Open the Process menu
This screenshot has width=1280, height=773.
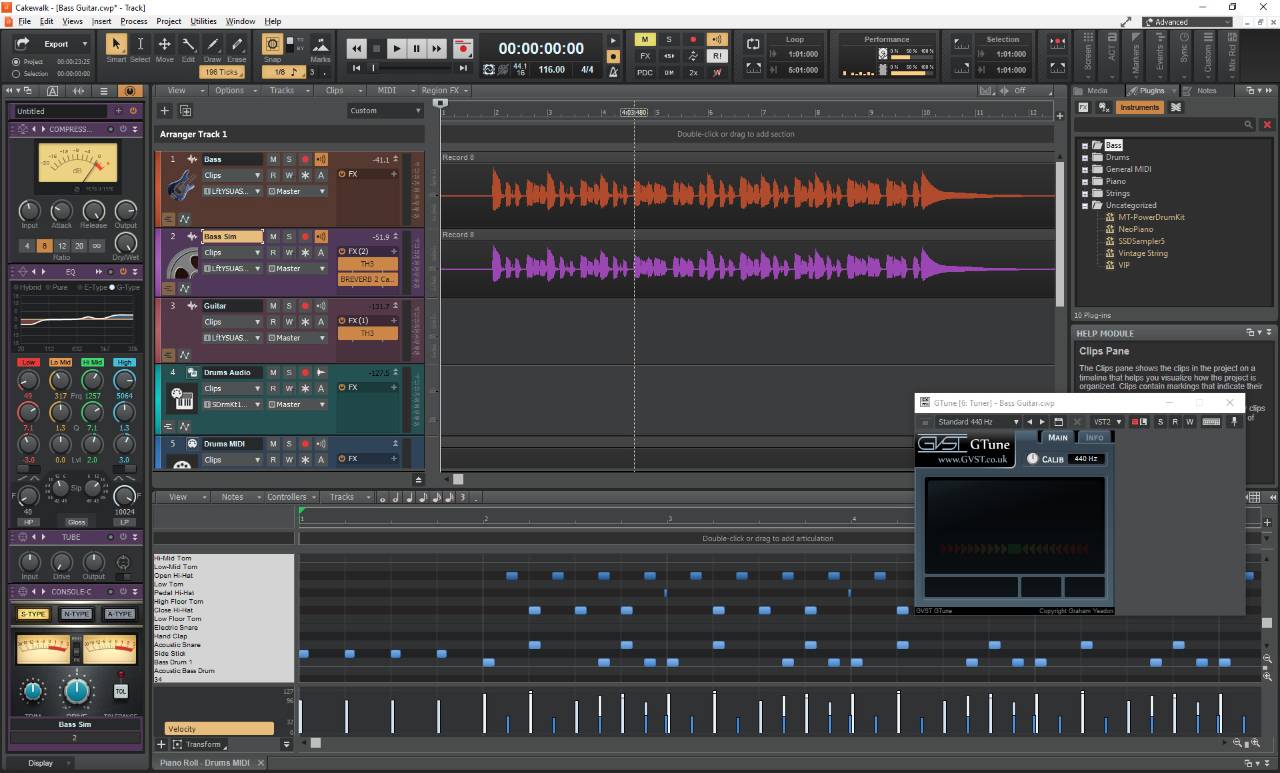coord(134,21)
